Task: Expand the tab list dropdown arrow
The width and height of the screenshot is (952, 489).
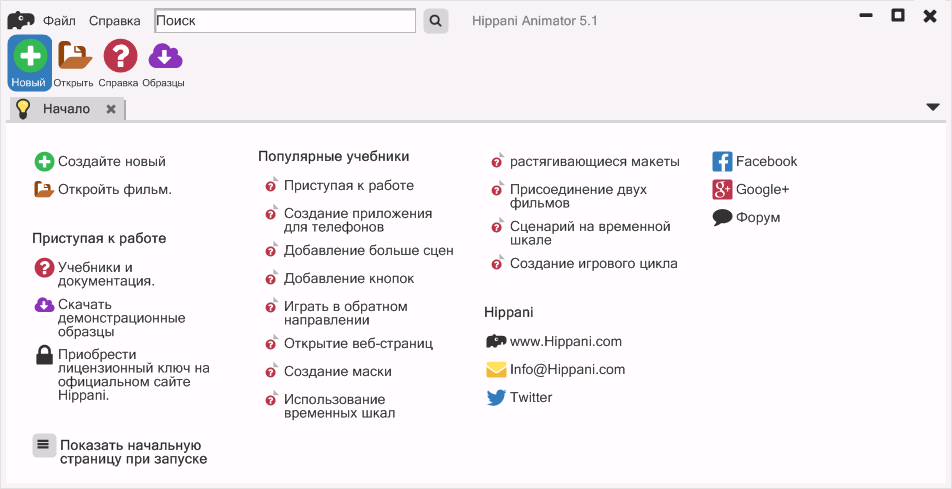Action: (x=933, y=107)
